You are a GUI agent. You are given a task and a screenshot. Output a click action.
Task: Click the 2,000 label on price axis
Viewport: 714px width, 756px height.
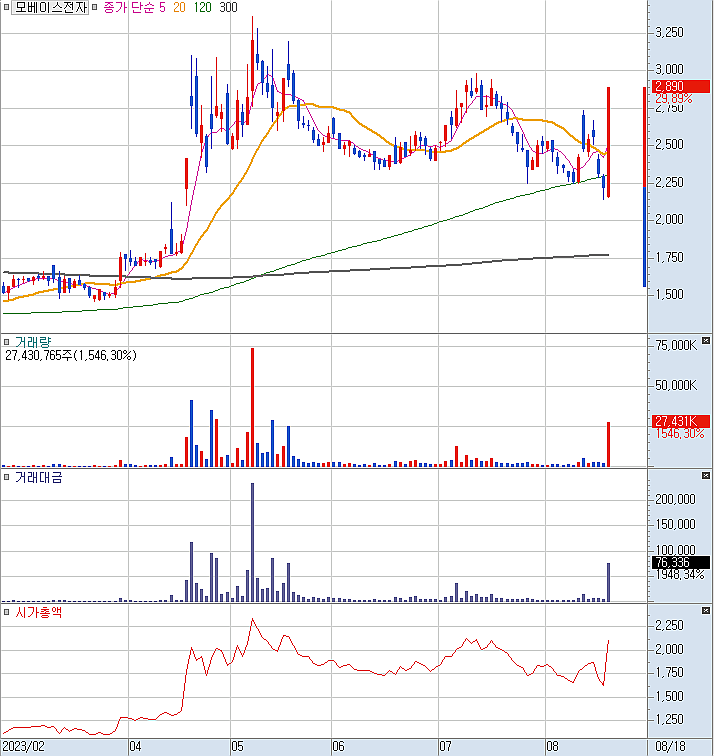[x=669, y=219]
